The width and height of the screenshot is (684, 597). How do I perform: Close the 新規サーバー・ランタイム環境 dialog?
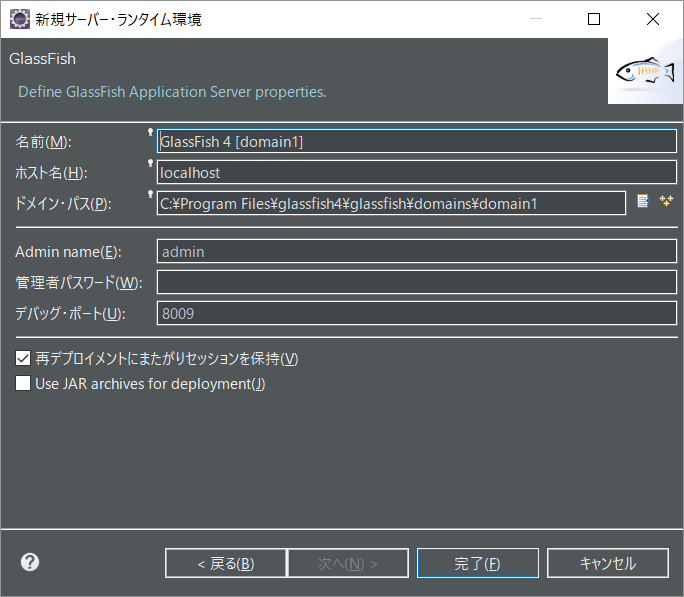coord(653,19)
